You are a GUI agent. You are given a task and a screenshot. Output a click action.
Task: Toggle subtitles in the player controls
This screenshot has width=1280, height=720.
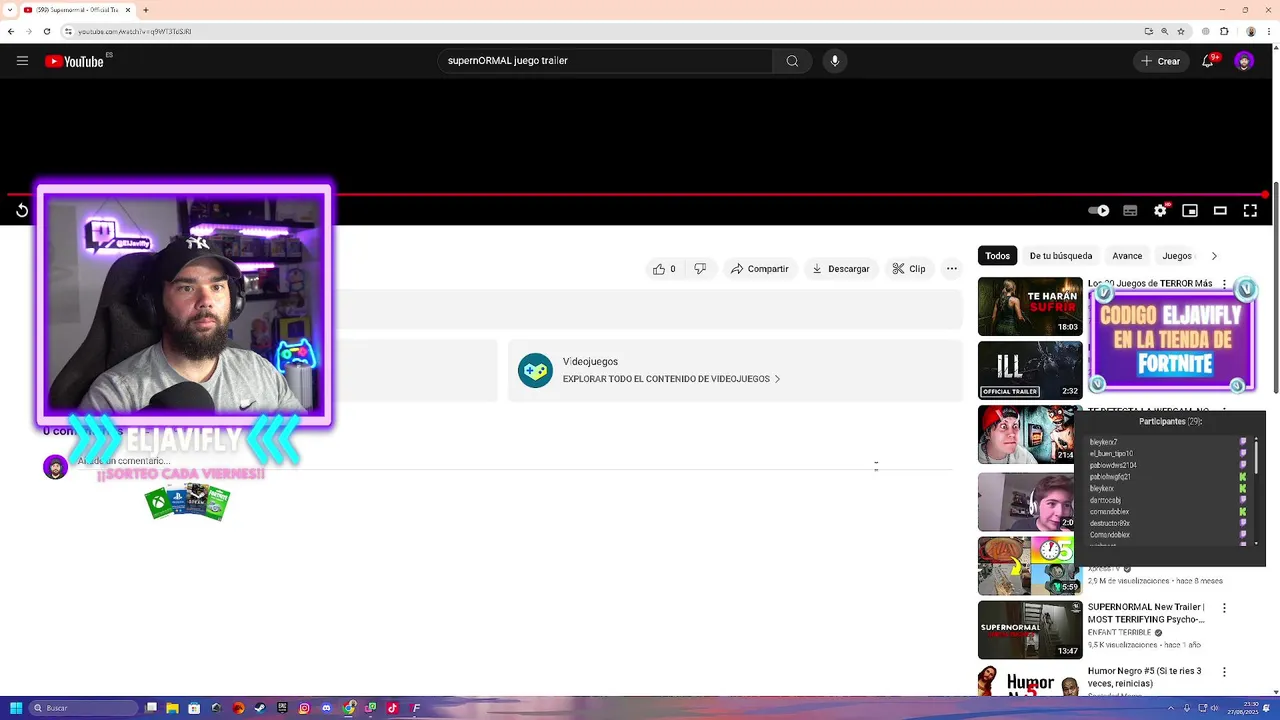(x=1130, y=210)
